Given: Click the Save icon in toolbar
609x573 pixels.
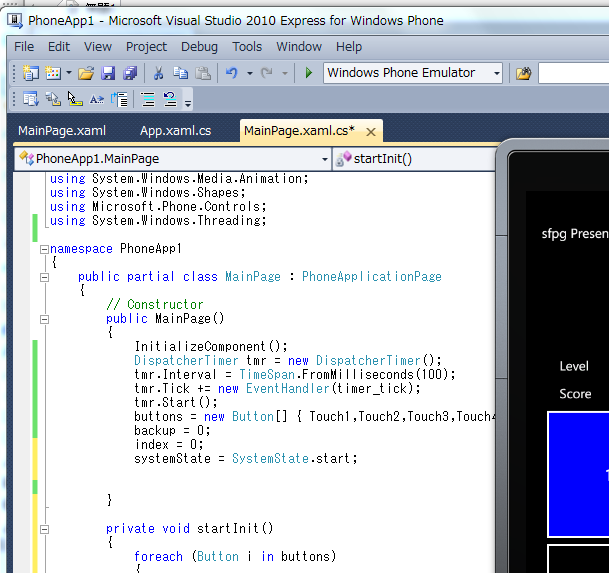Looking at the screenshot, I should (108, 73).
